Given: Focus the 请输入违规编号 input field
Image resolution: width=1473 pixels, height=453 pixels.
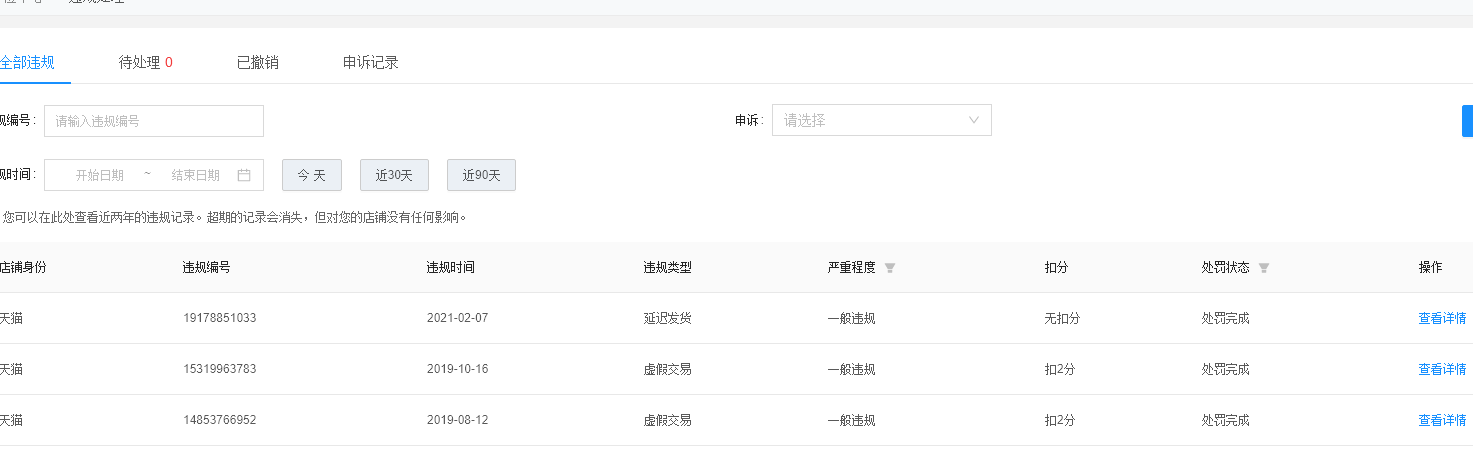Looking at the screenshot, I should (154, 121).
